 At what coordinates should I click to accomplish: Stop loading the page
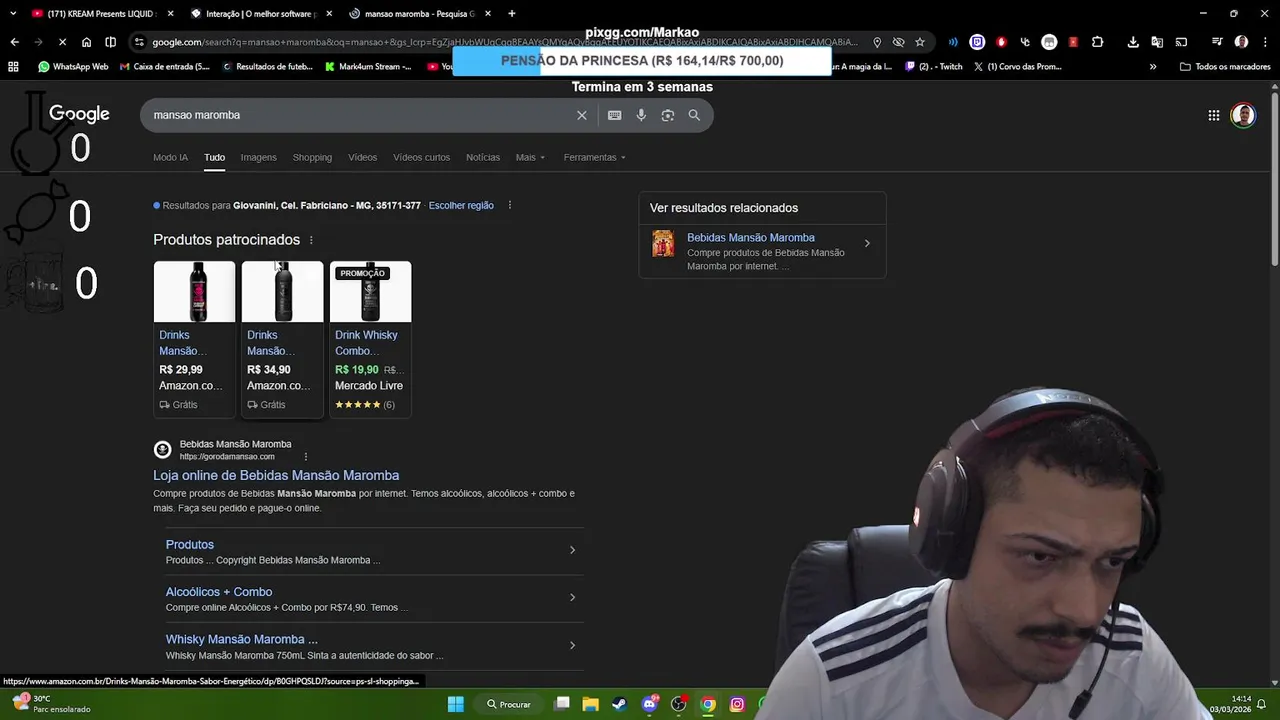pos(62,42)
